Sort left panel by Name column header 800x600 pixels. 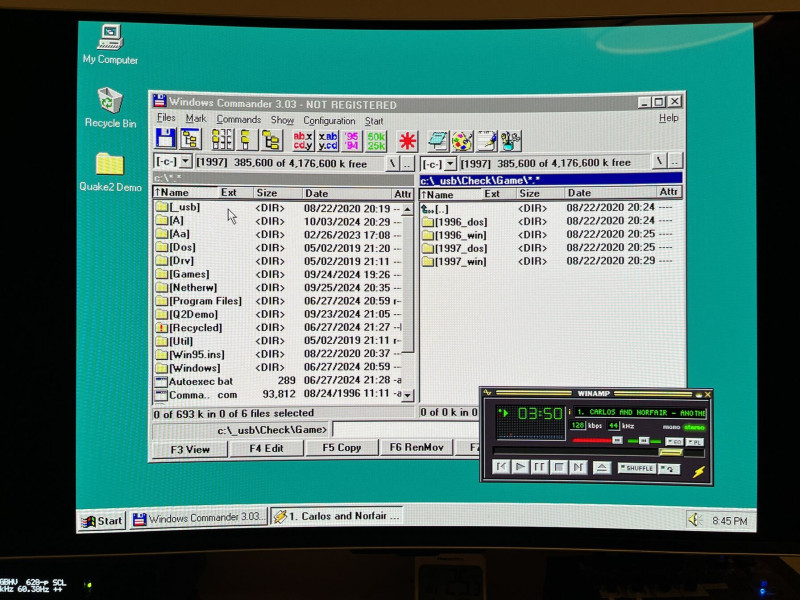(185, 192)
